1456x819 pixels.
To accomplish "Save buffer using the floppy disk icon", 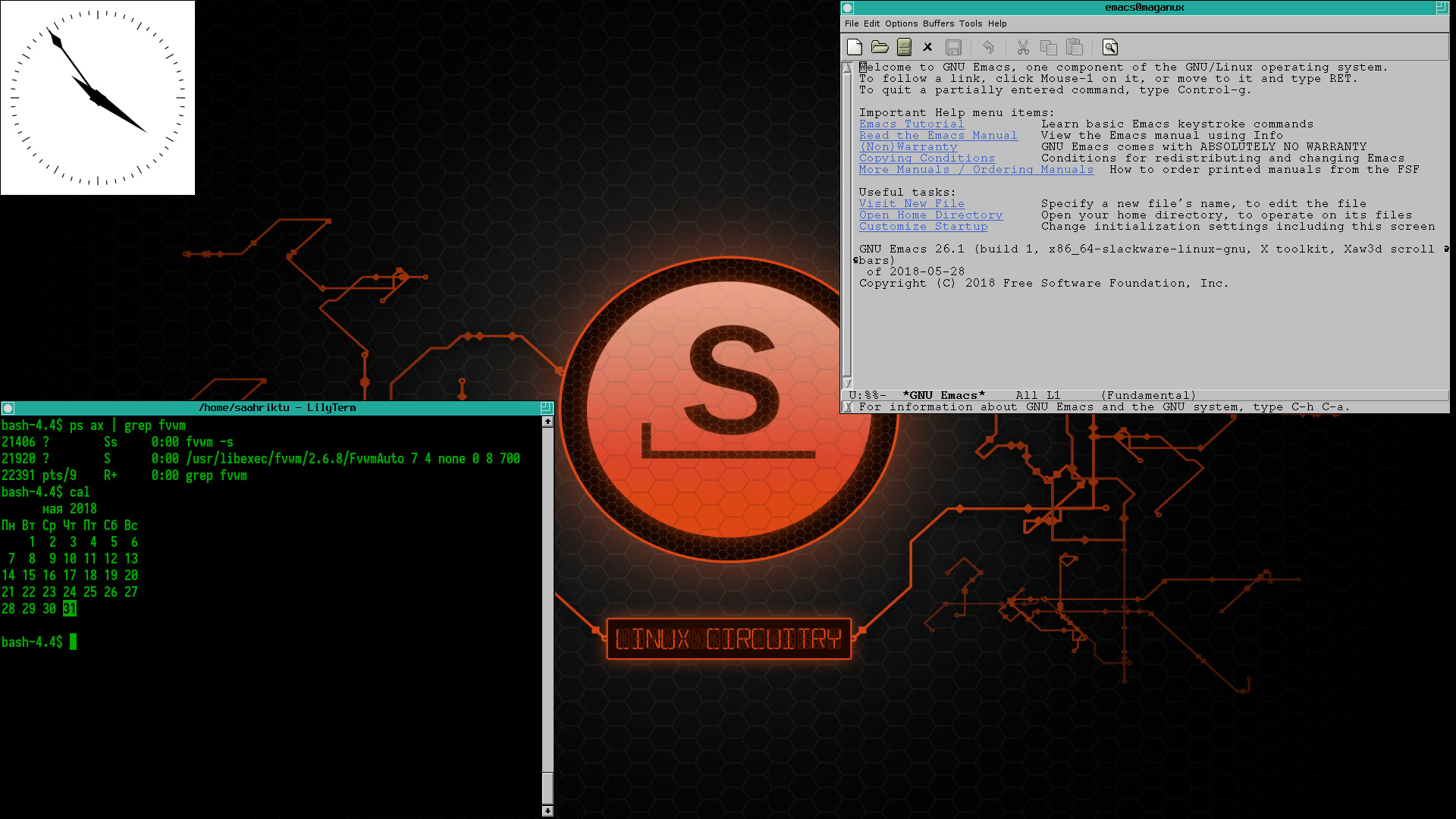I will pos(953,47).
